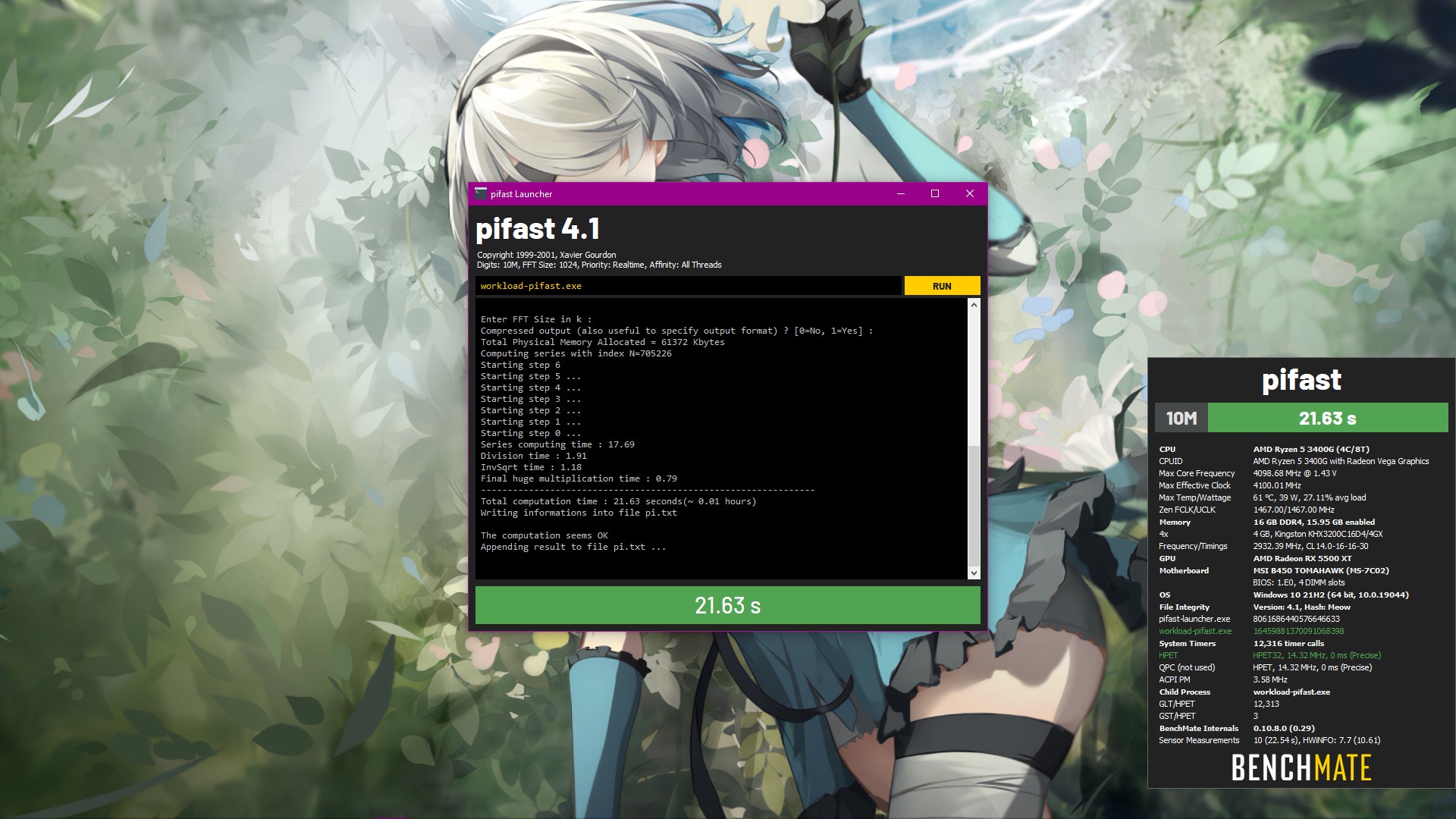1456x819 pixels.
Task: Click 'BIOS: 1.E0, 4 DIMM slots' text
Action: pyautogui.click(x=1299, y=582)
